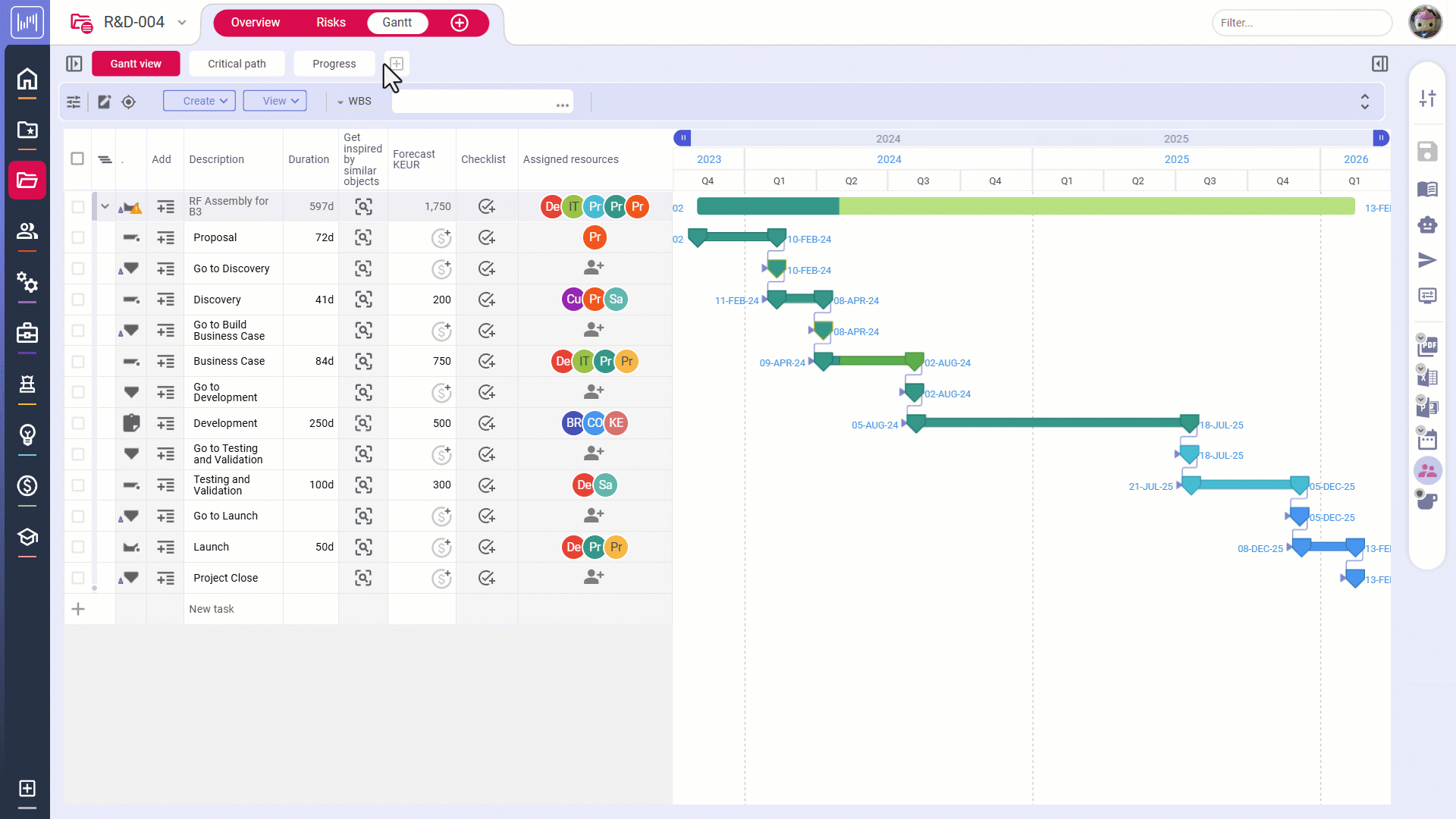Click the send arrow icon on right
This screenshot has width=1456, height=819.
[x=1427, y=260]
